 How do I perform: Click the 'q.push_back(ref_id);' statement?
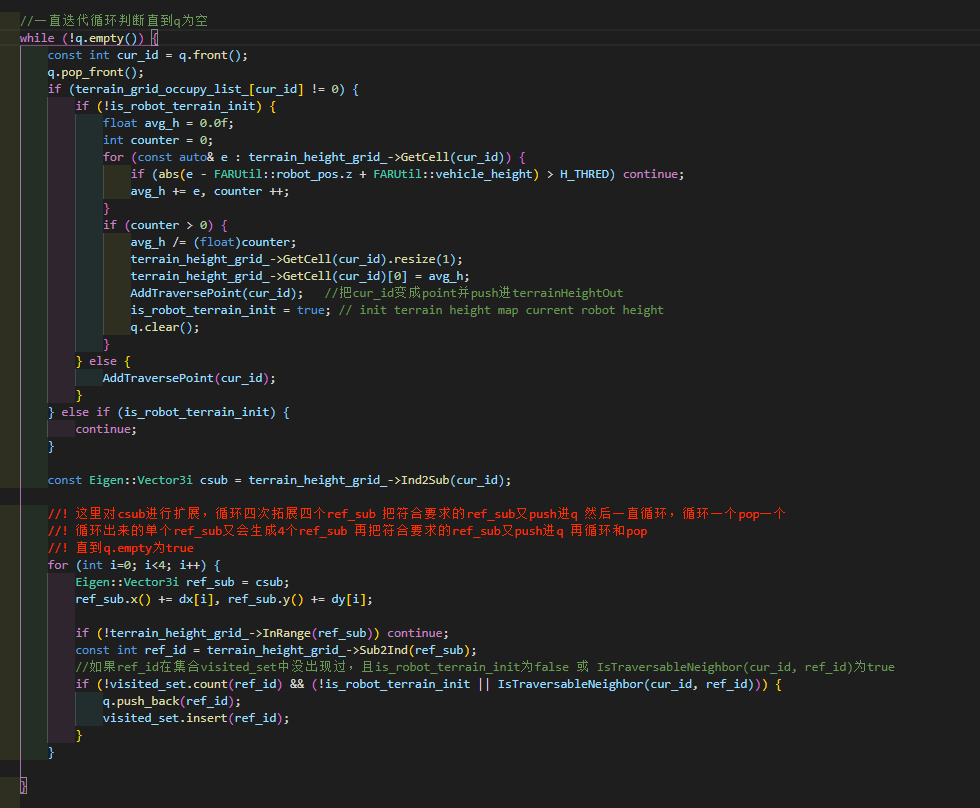coord(172,701)
